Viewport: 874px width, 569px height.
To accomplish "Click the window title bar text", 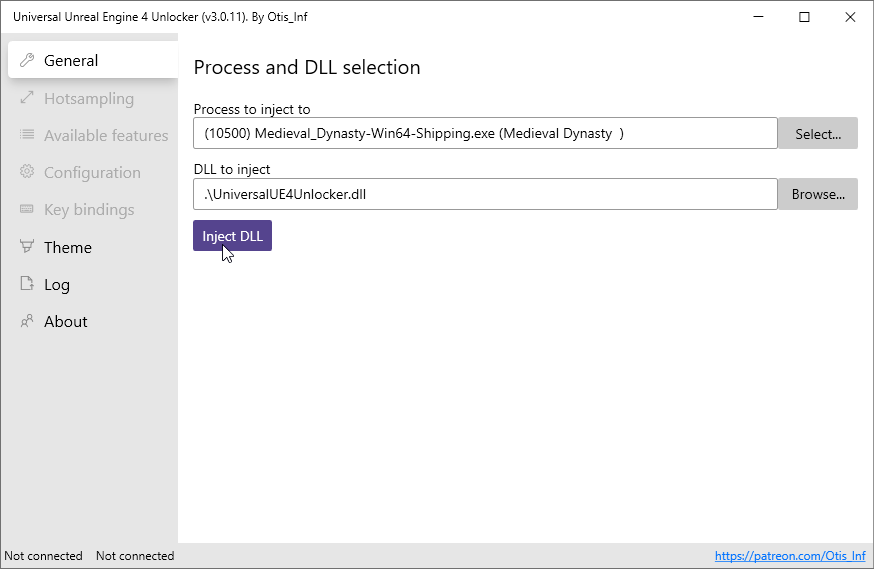I will (x=160, y=17).
